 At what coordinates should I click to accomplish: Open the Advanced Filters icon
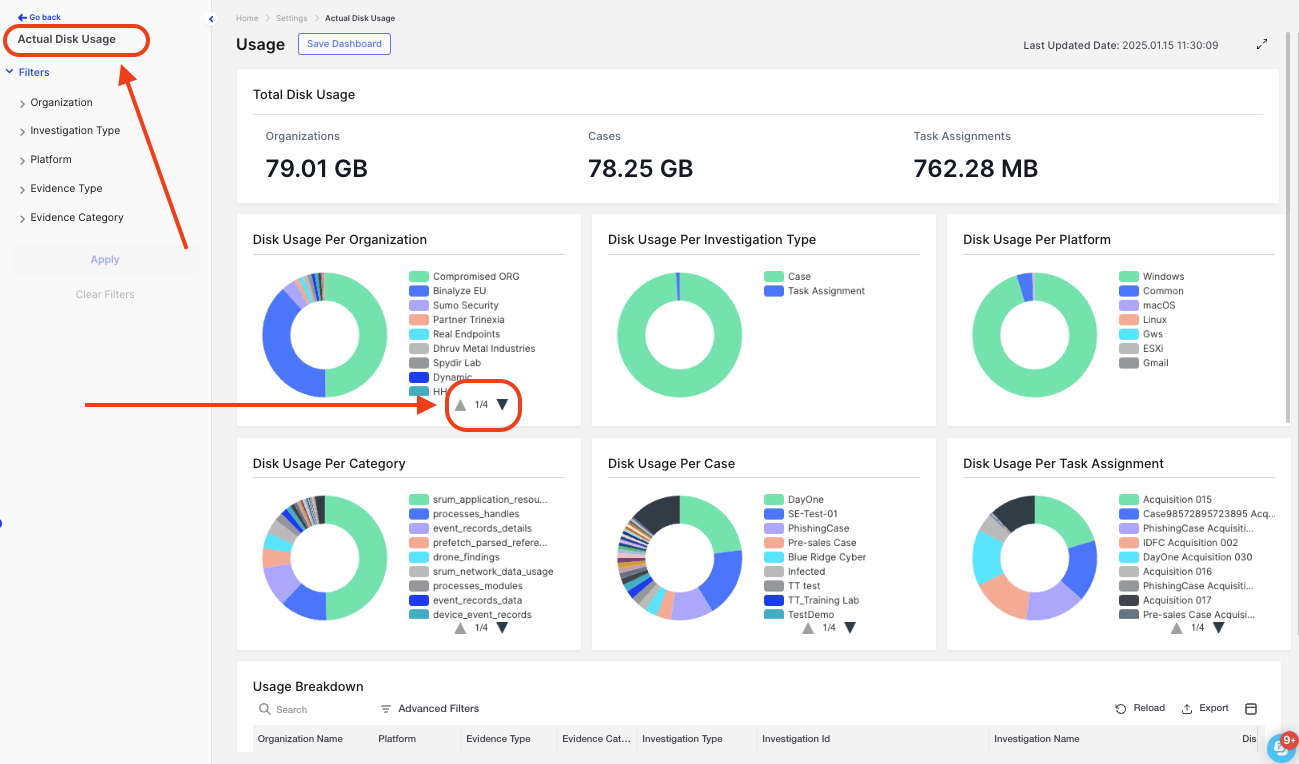(x=386, y=709)
